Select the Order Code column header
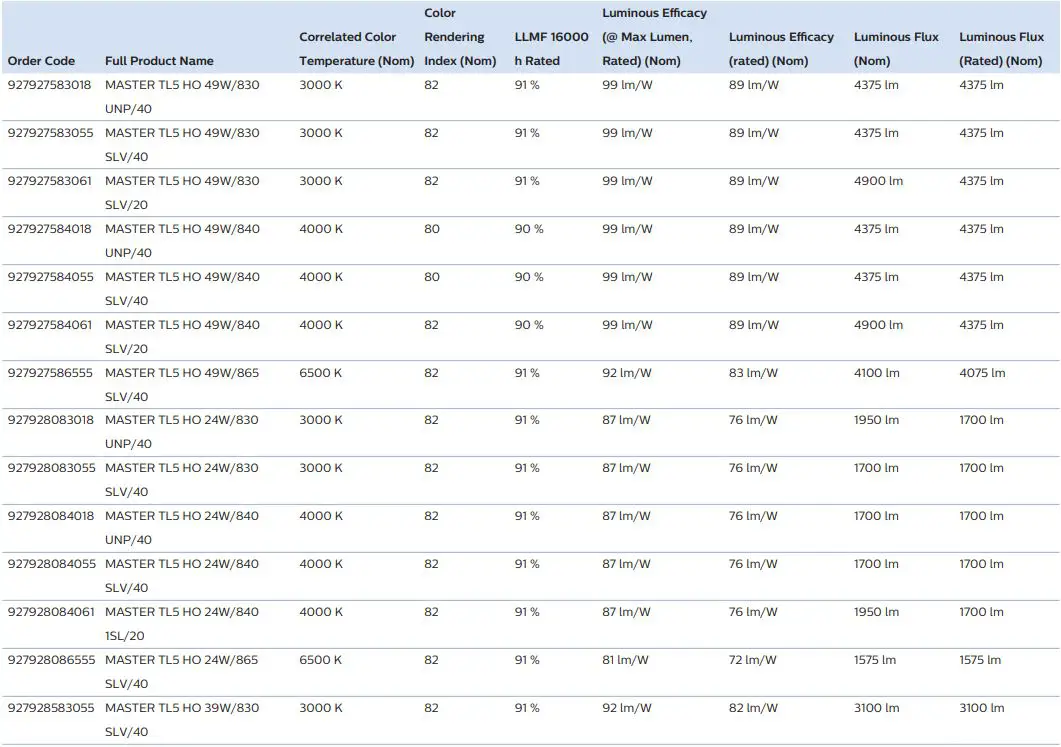Image resolution: width=1061 pixels, height=747 pixels. point(41,60)
